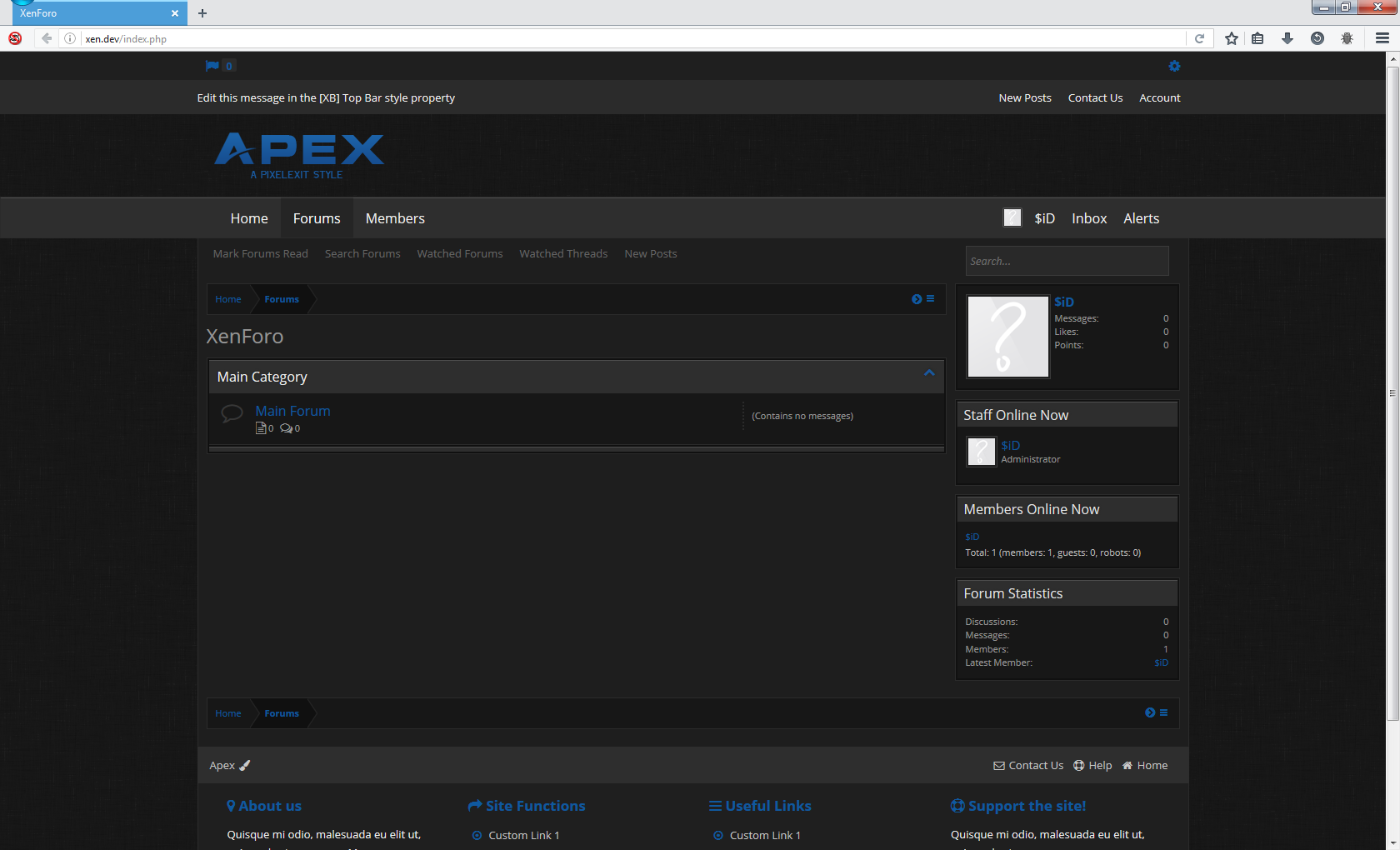The height and width of the screenshot is (850, 1400).
Task: Click Contact Us in the top bar
Action: click(1095, 97)
